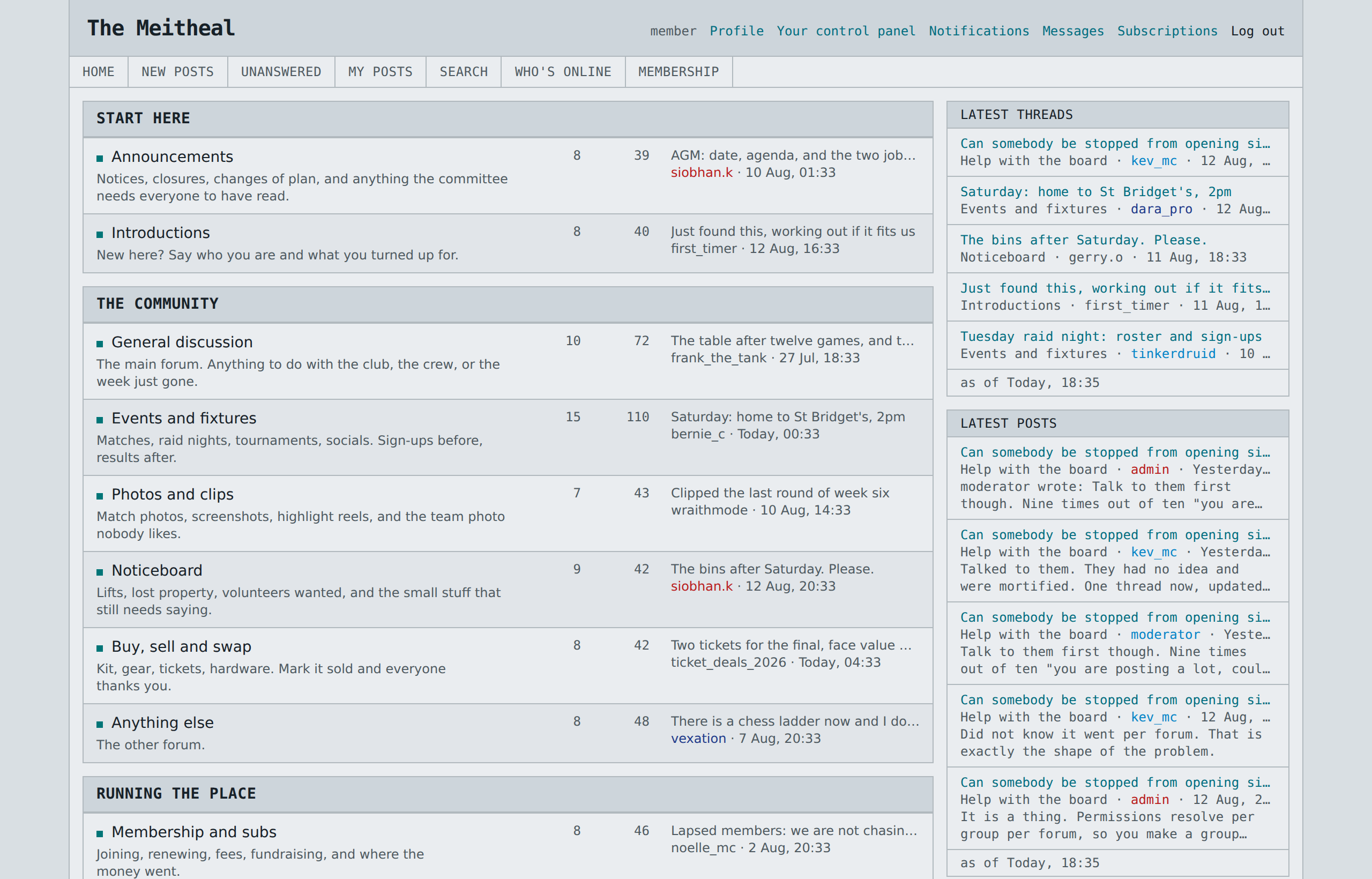The width and height of the screenshot is (1372, 879).
Task: Open 'Lapsed members: we are not chasin…' post
Action: [x=794, y=830]
